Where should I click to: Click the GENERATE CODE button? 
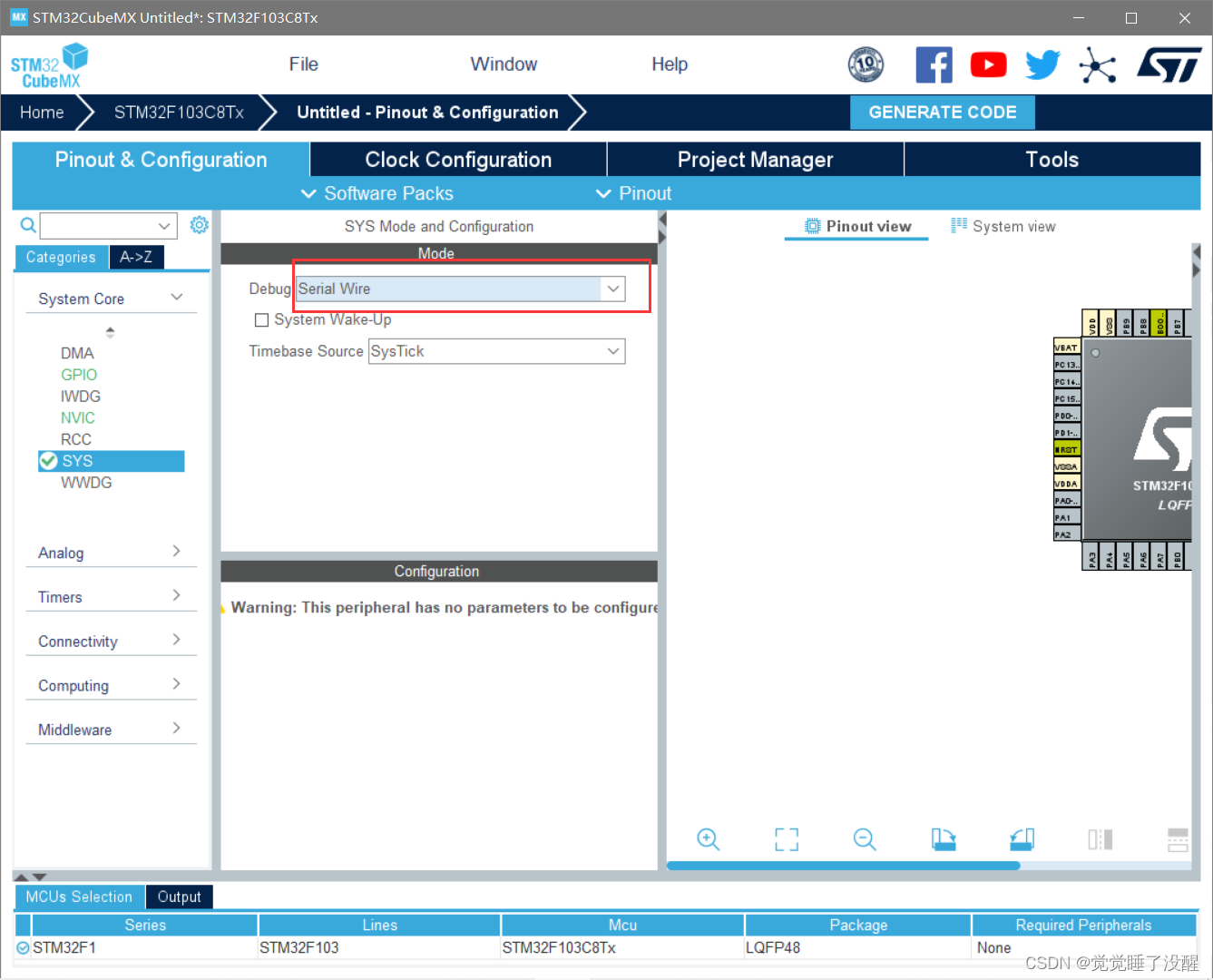click(942, 113)
